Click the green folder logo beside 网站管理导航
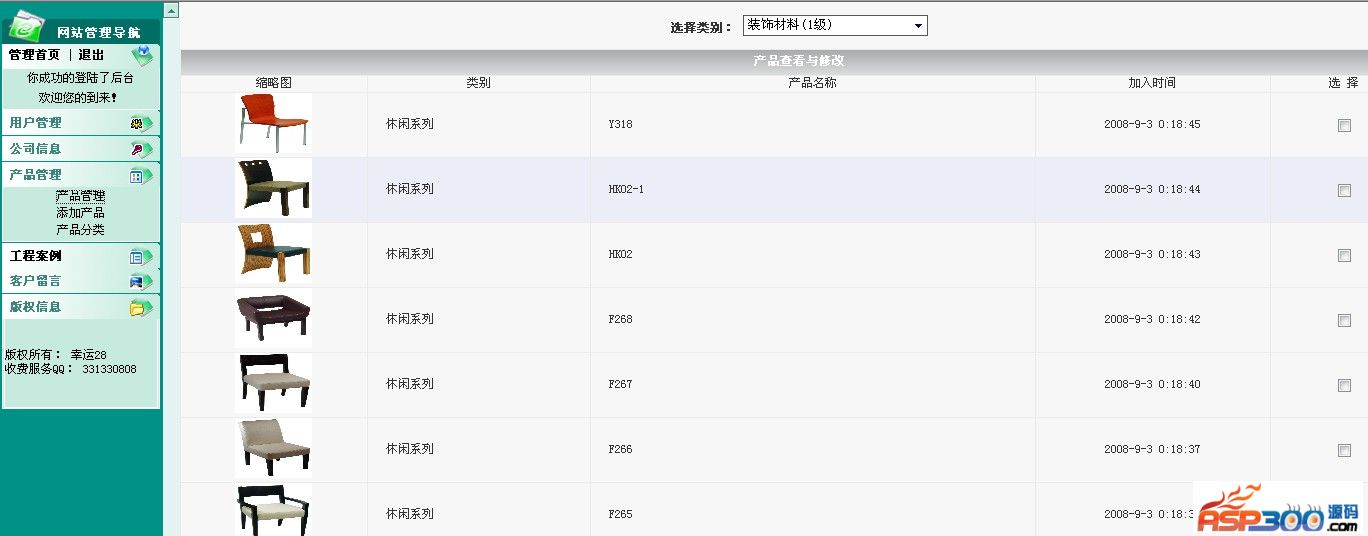 [x=27, y=25]
